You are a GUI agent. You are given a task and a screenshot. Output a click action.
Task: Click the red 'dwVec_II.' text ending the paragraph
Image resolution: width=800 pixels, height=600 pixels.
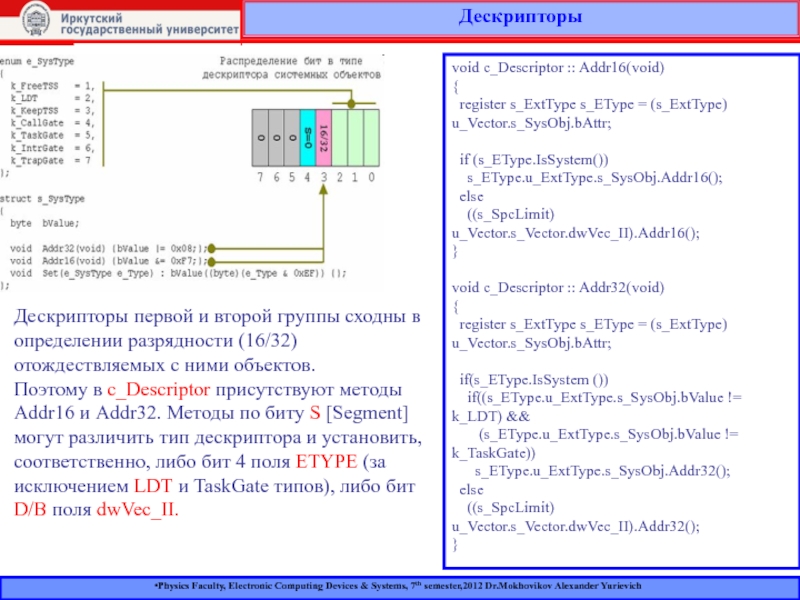(138, 510)
